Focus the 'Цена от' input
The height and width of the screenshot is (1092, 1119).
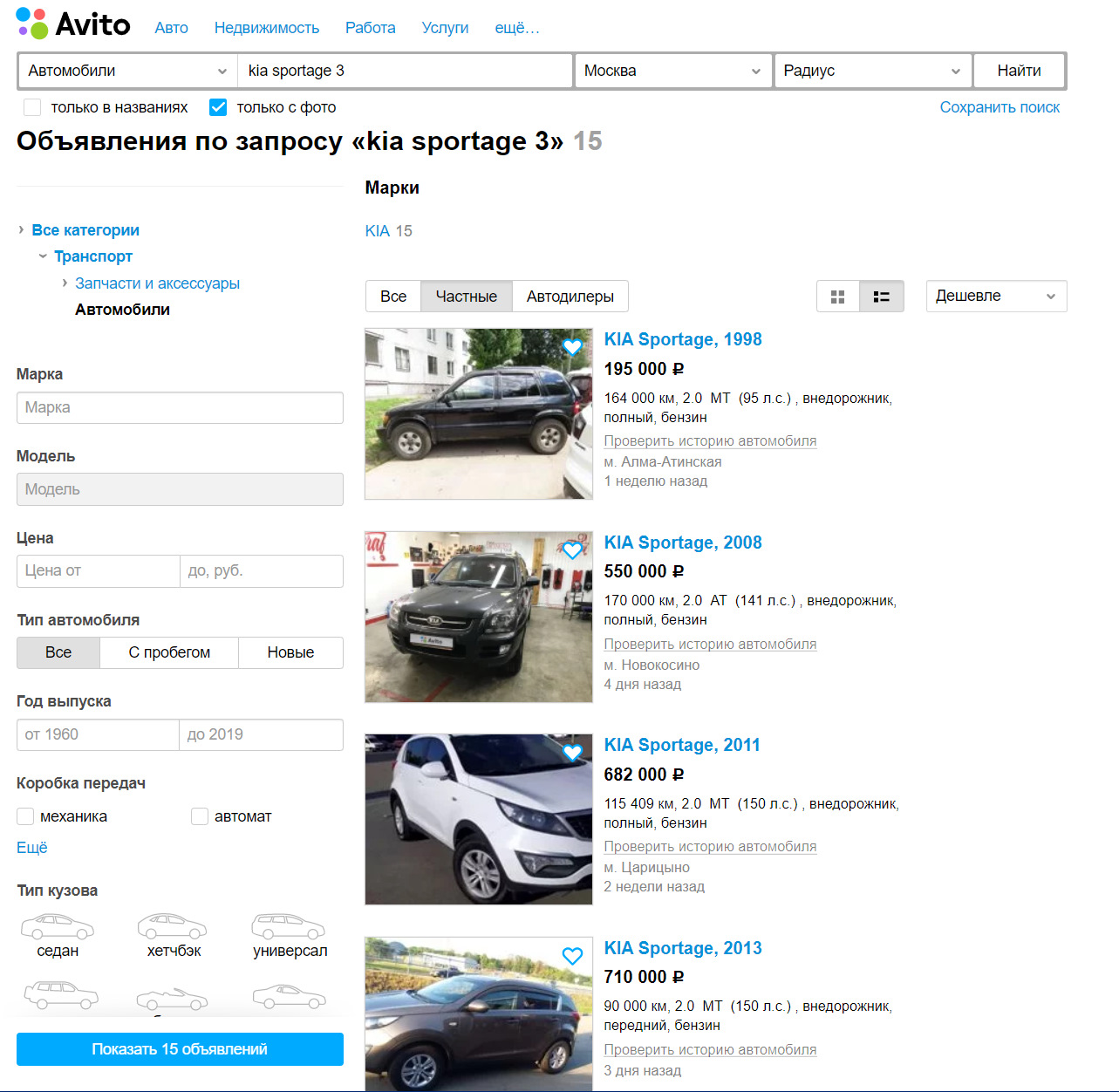click(x=98, y=571)
